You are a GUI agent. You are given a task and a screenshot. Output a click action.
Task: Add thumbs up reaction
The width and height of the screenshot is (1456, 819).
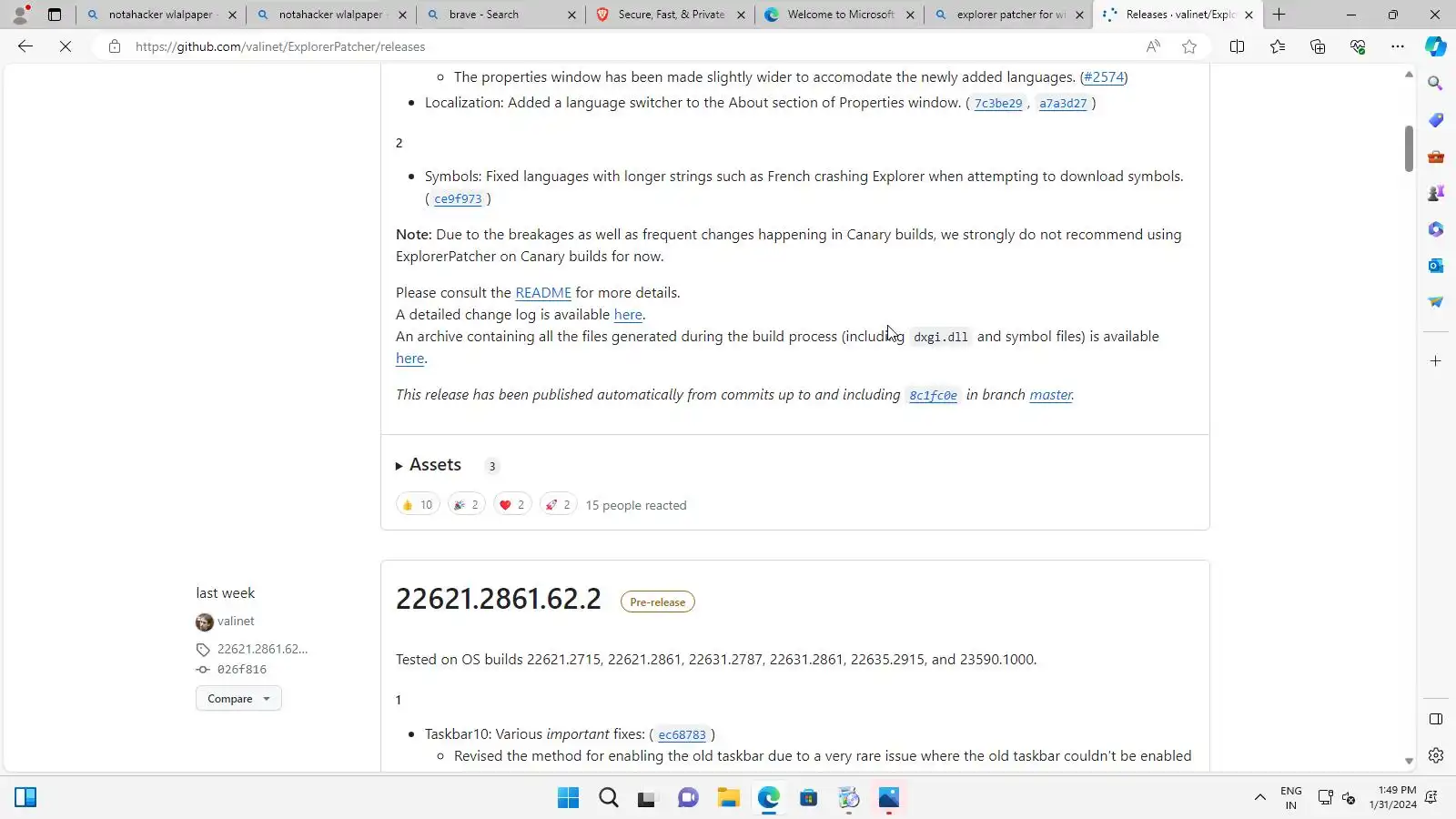418,505
